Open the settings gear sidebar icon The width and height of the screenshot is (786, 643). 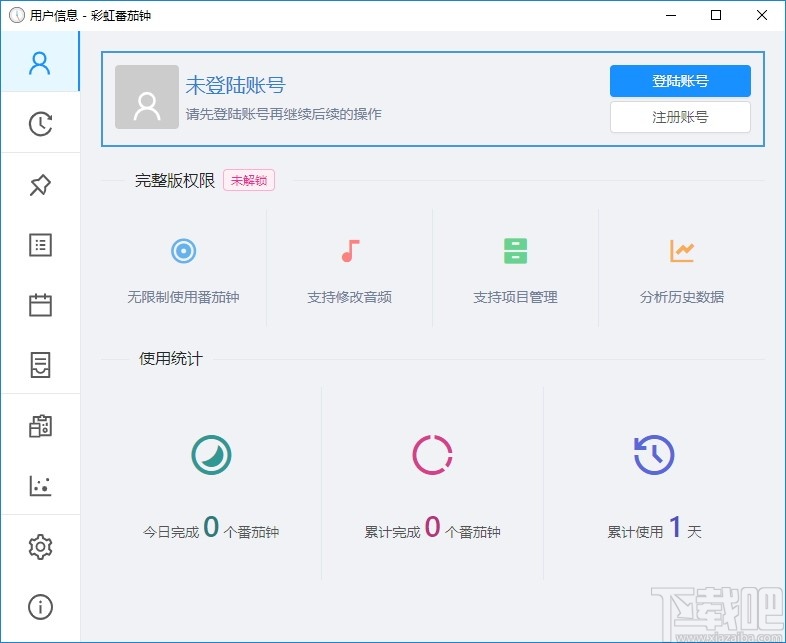click(x=40, y=546)
